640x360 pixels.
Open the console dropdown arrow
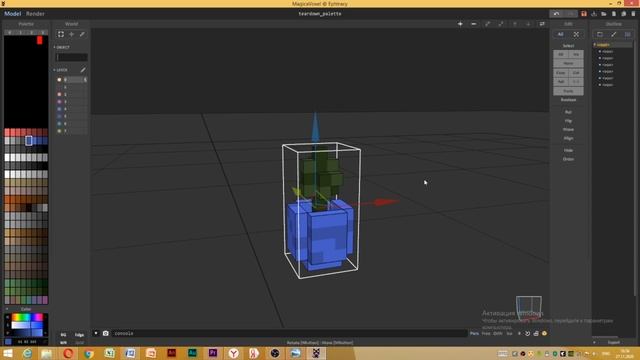[96, 333]
